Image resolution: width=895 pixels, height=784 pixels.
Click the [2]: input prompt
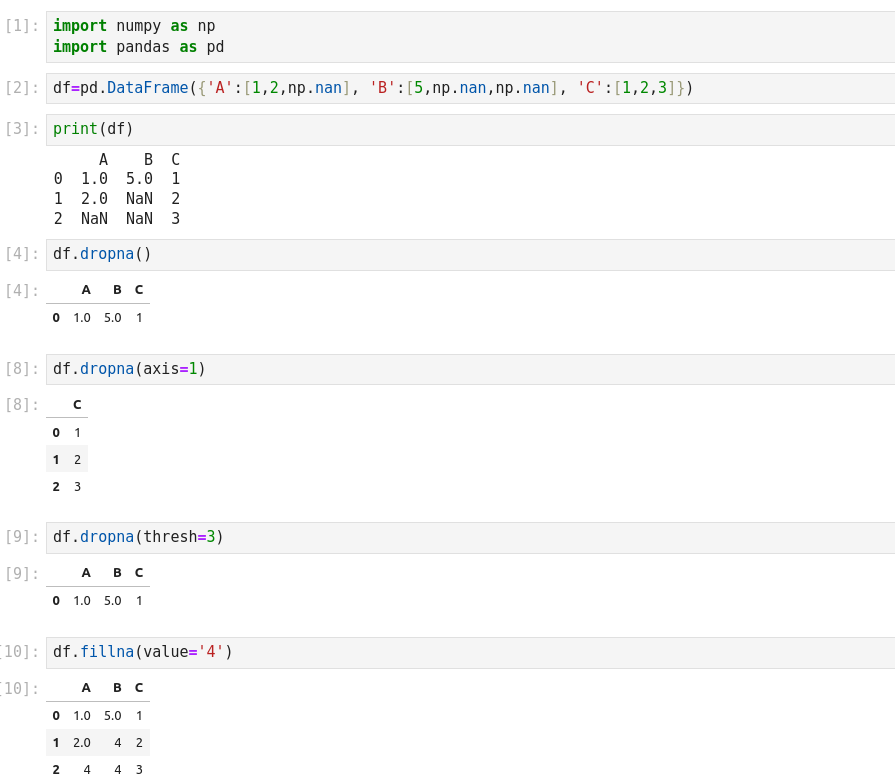tap(22, 88)
